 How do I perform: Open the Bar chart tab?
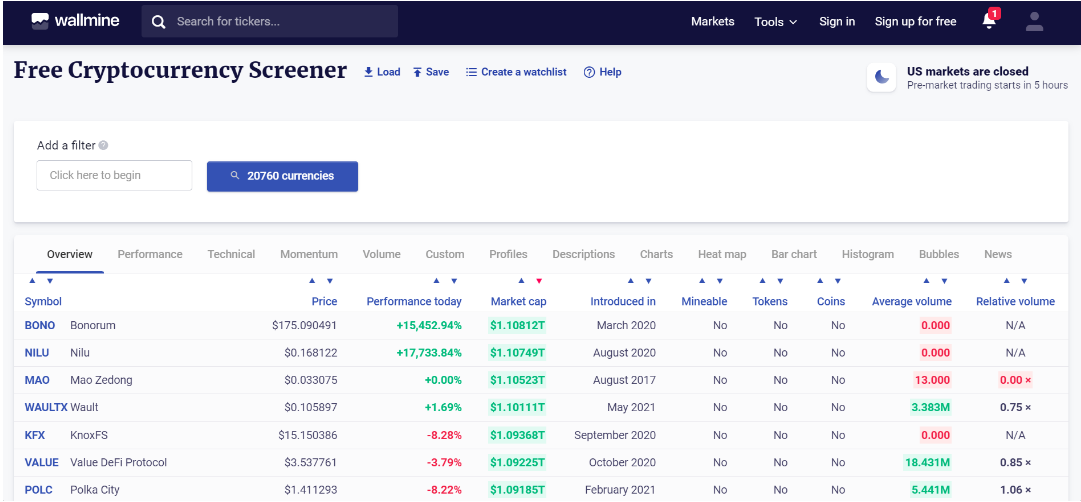pos(794,254)
